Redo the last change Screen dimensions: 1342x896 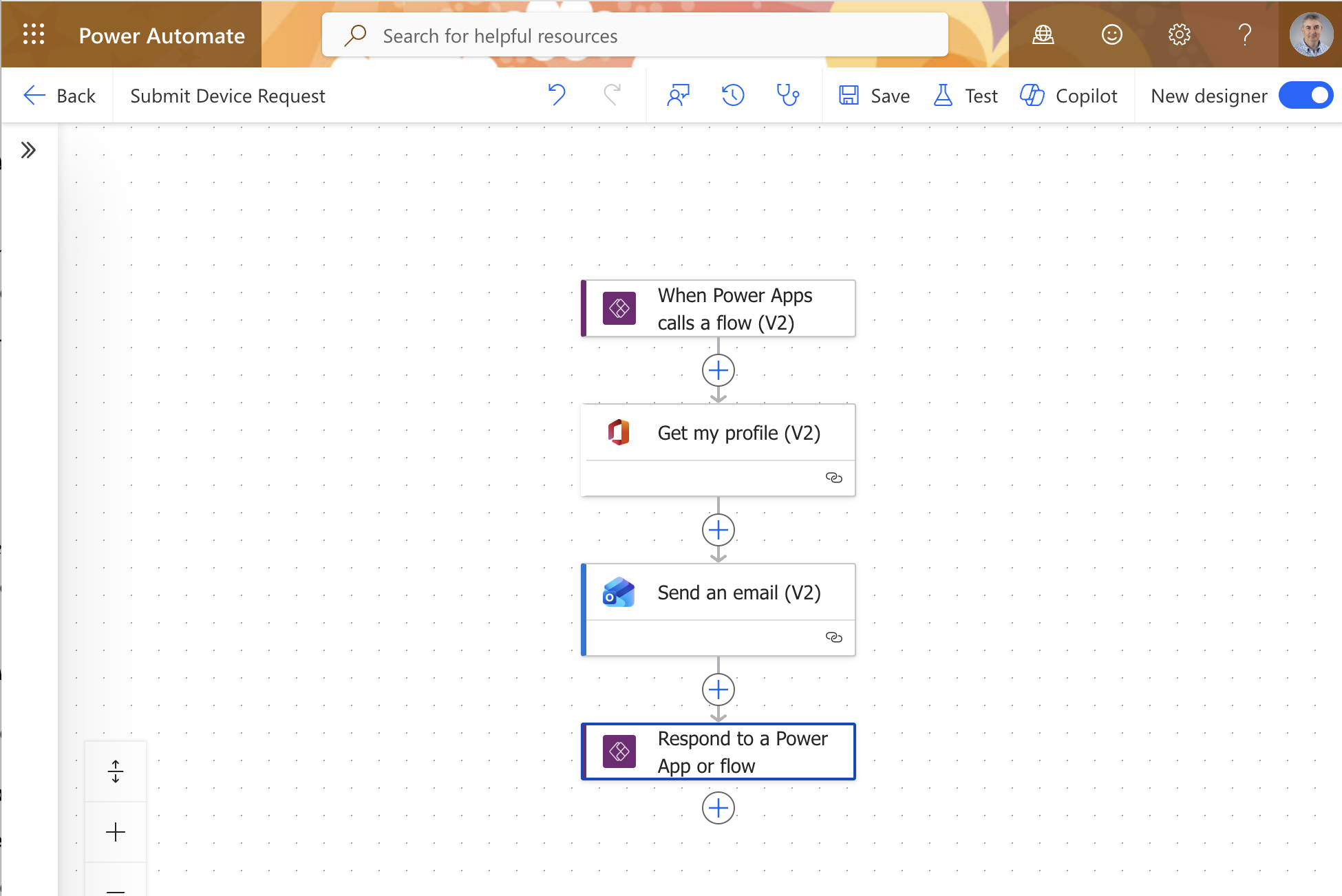(x=612, y=95)
